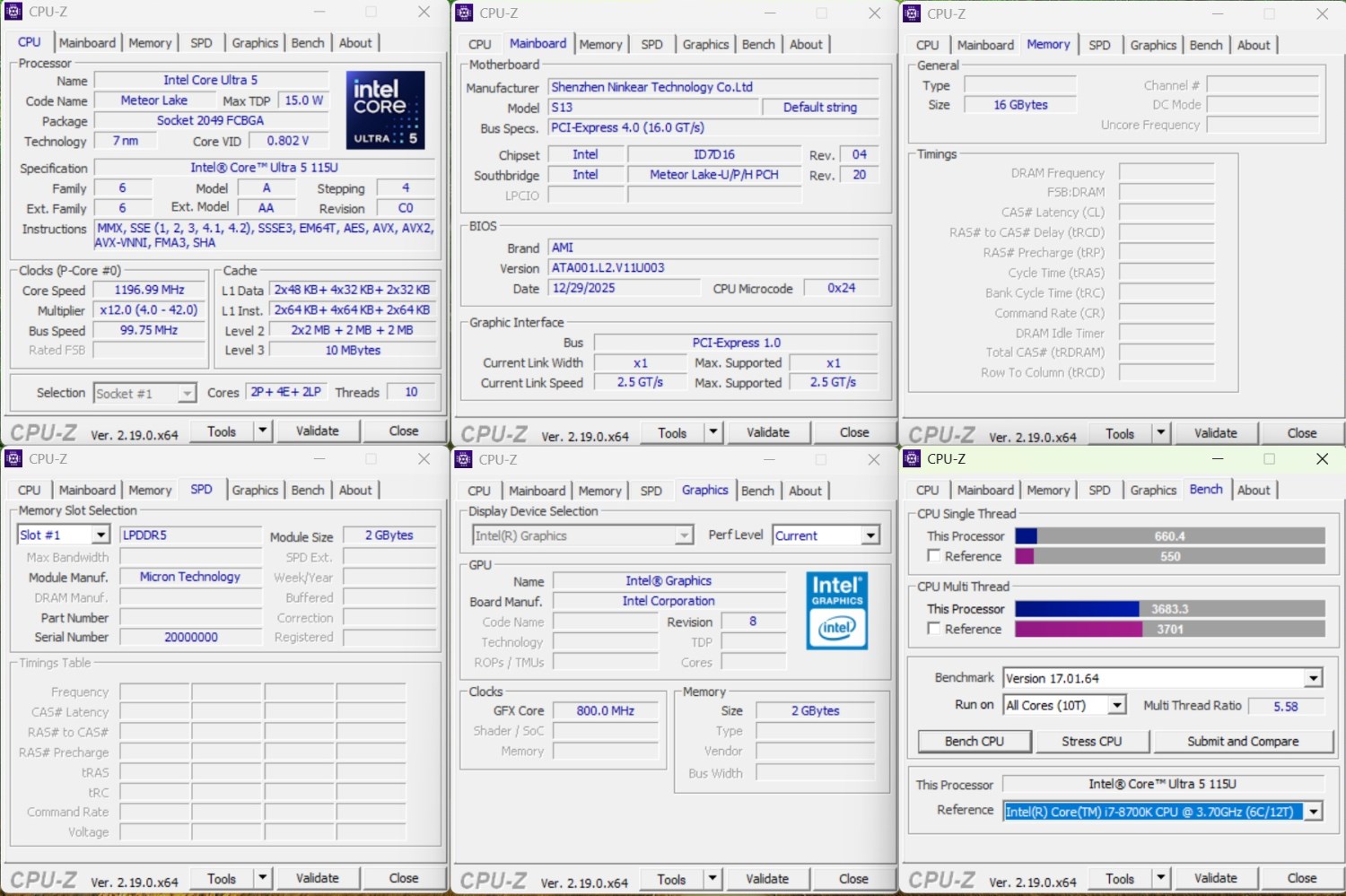Click CPU-Z title icon in the Graphics window

(464, 459)
